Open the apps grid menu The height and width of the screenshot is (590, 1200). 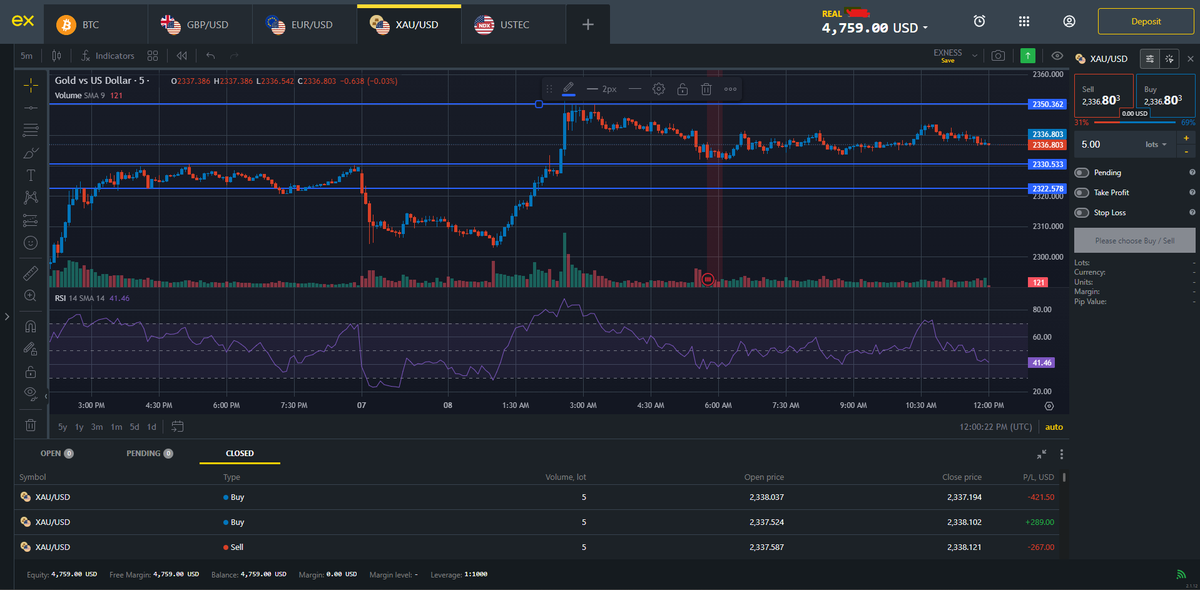tap(1024, 21)
